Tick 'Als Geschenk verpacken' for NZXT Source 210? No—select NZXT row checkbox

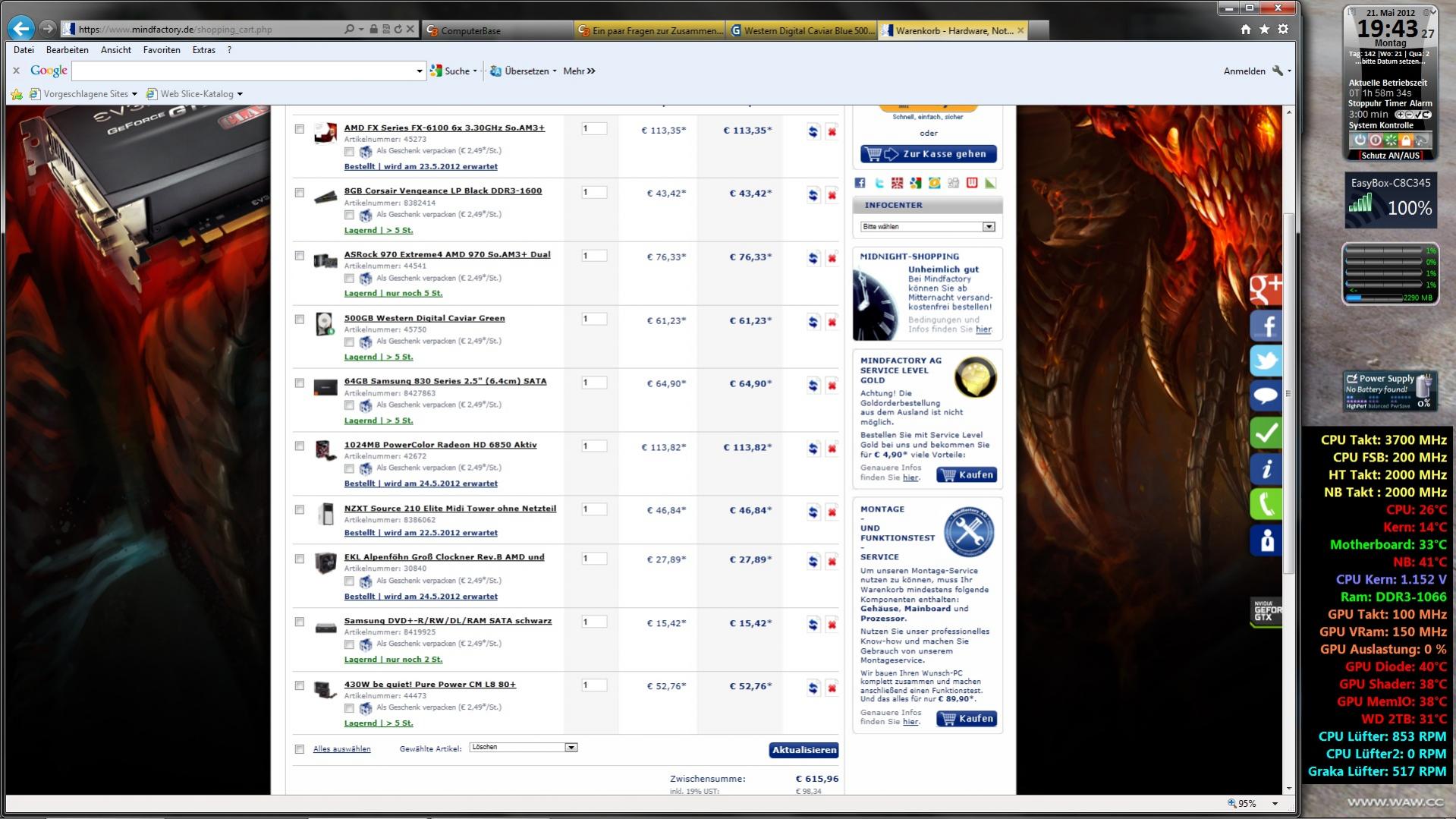[300, 510]
